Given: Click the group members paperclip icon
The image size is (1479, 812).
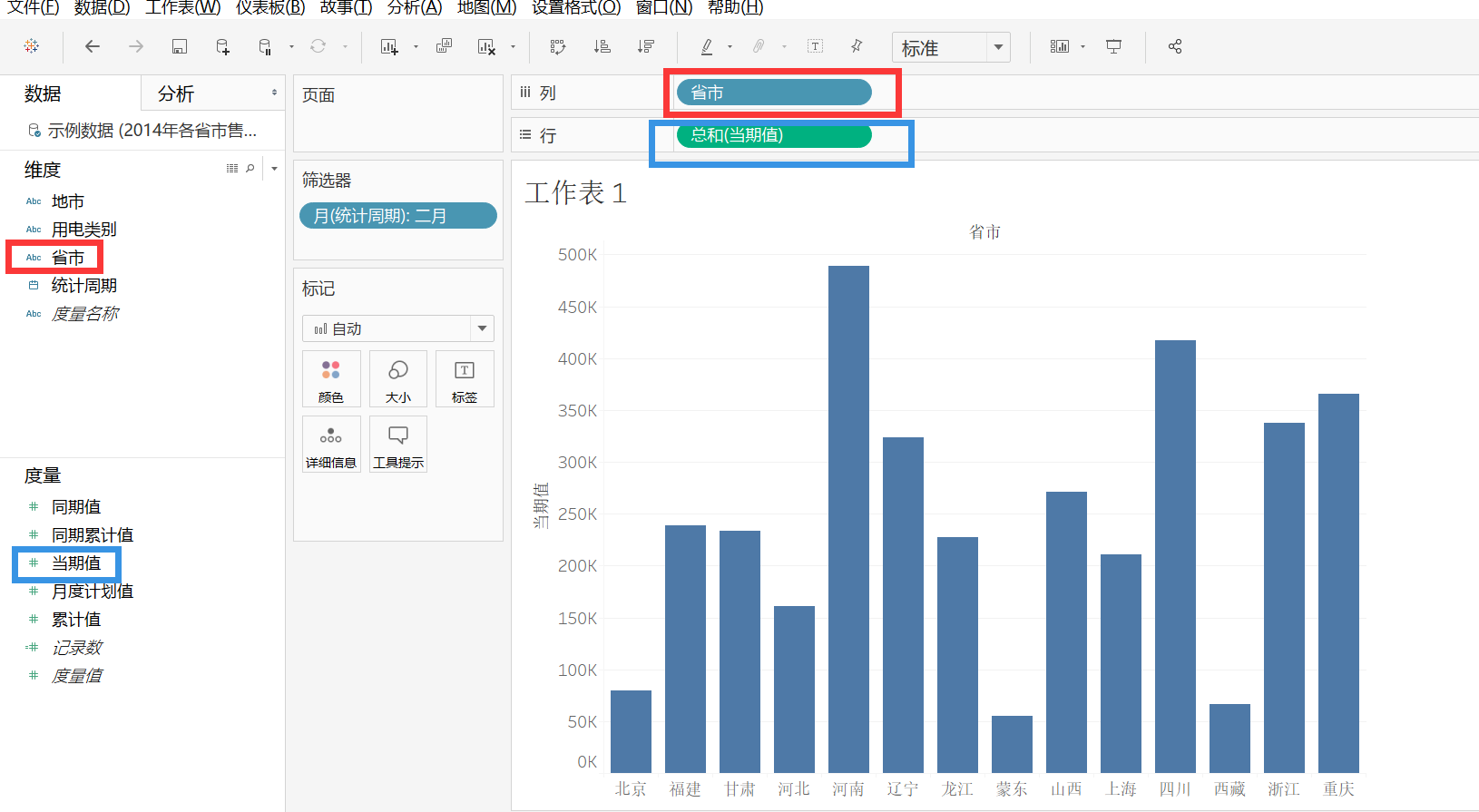Looking at the screenshot, I should pos(759,46).
